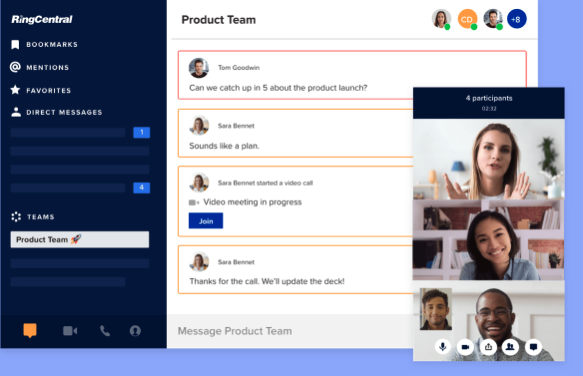The height and width of the screenshot is (376, 583).
Task: Click Sara Bennet's avatar in last message
Action: (x=199, y=262)
